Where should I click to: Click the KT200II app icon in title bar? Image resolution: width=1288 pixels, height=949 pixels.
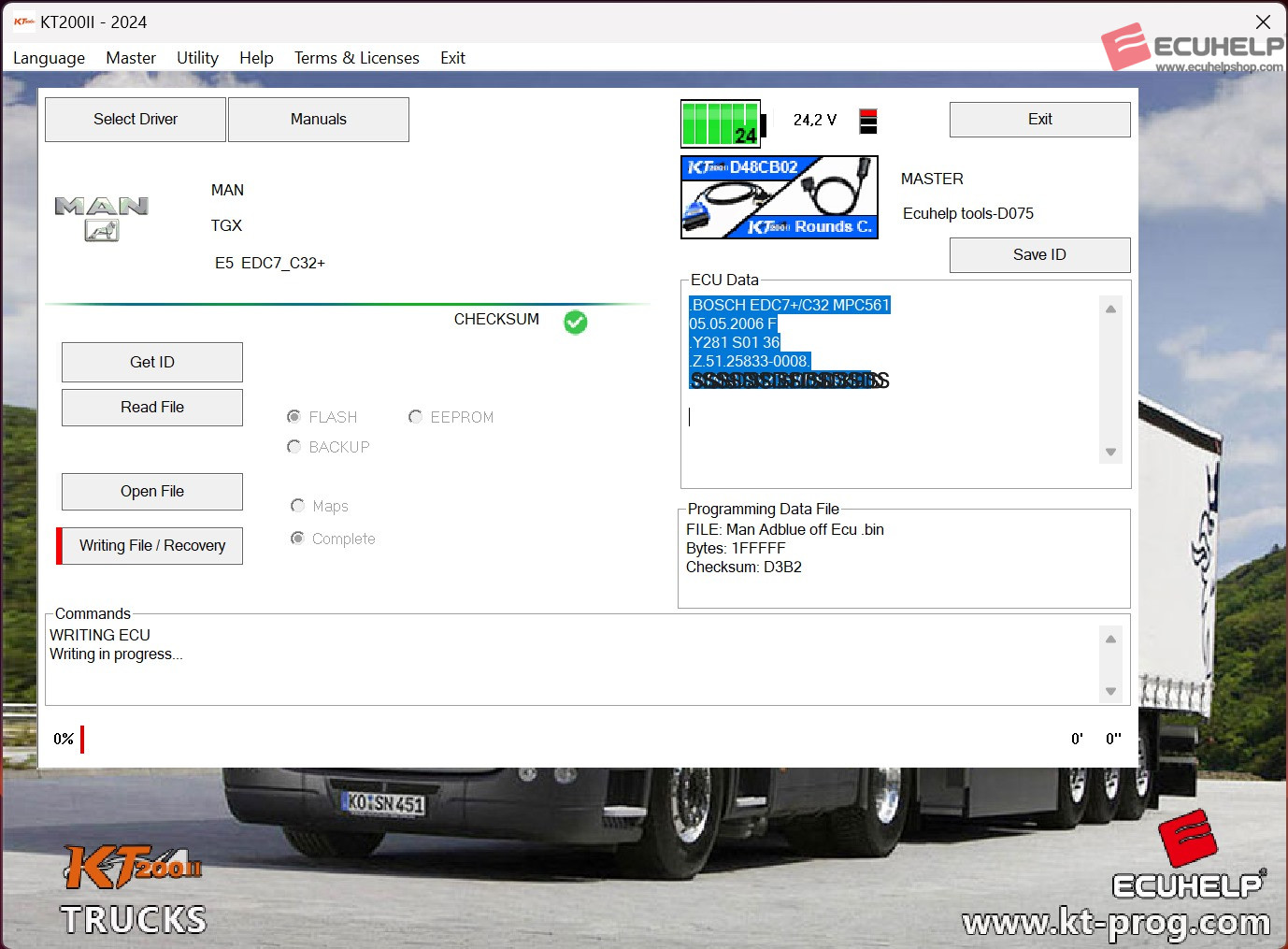tap(23, 22)
